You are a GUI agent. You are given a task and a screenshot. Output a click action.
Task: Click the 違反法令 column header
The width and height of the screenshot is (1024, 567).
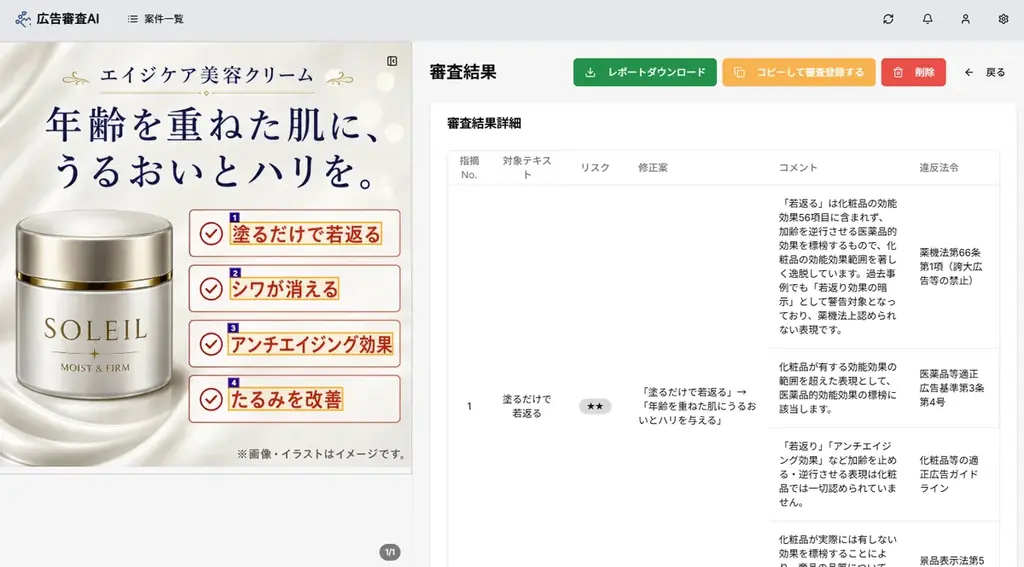pos(939,167)
